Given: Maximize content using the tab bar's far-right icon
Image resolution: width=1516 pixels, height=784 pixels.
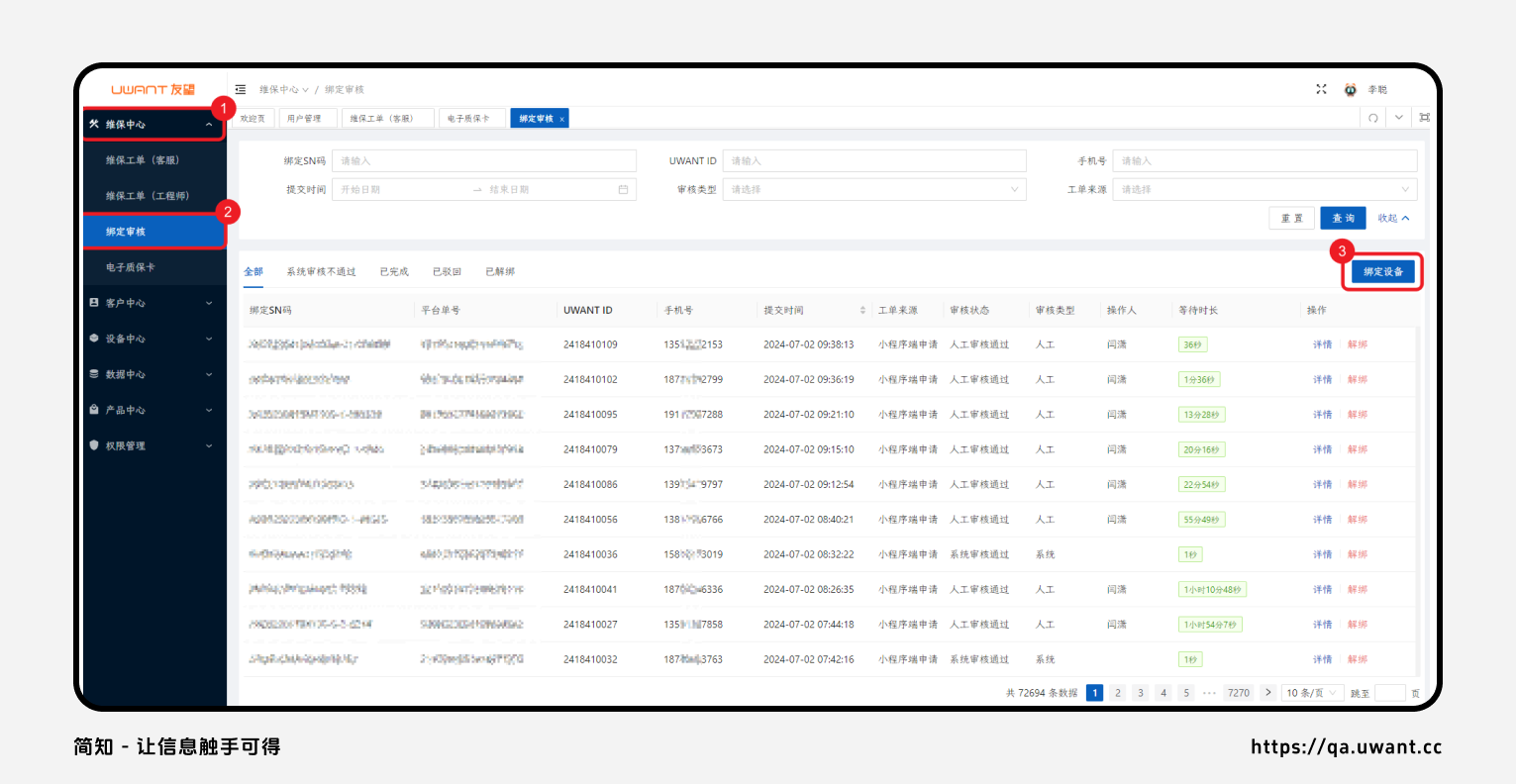Looking at the screenshot, I should [1424, 118].
